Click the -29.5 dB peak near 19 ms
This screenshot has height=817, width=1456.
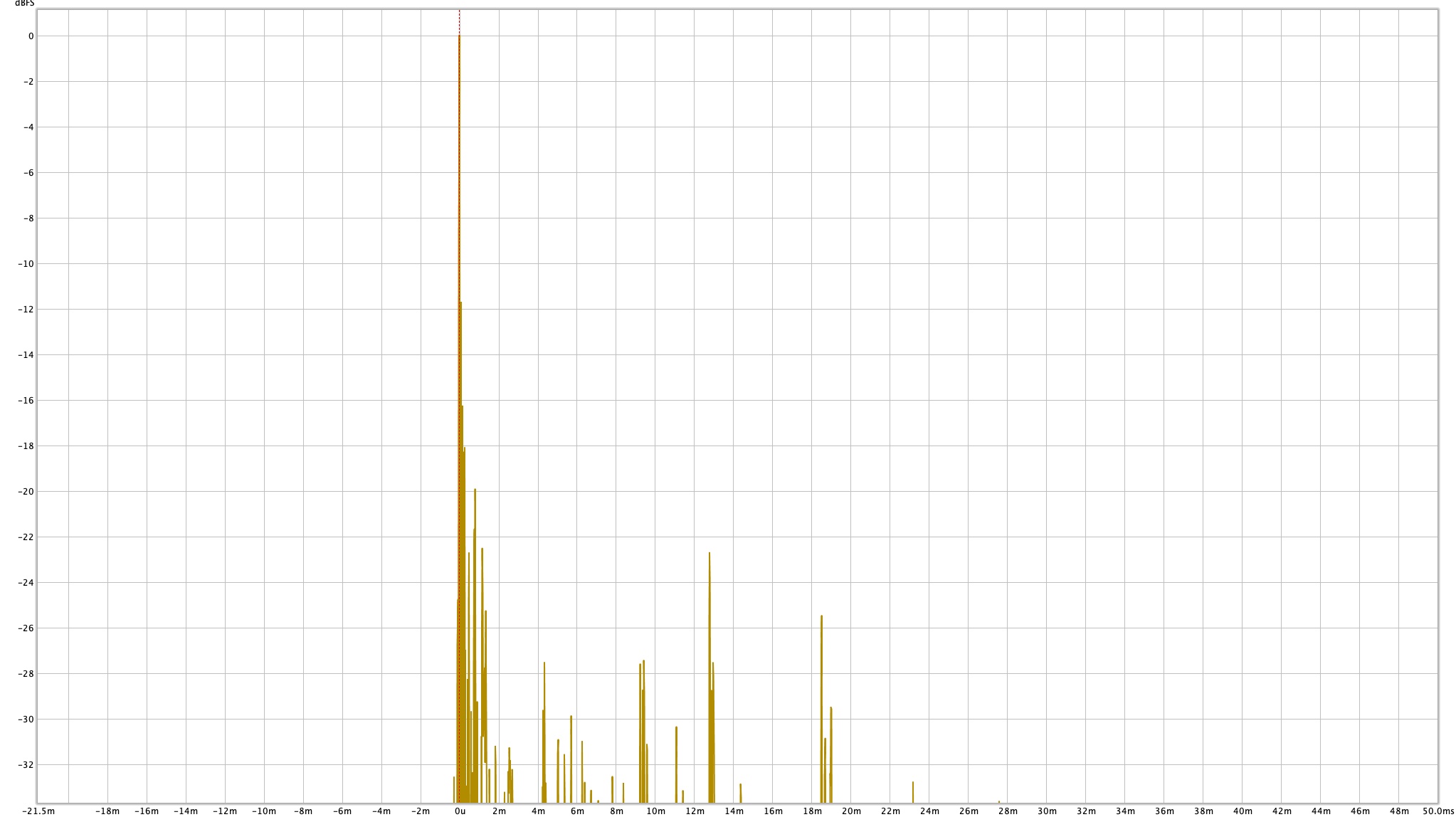pyautogui.click(x=830, y=710)
